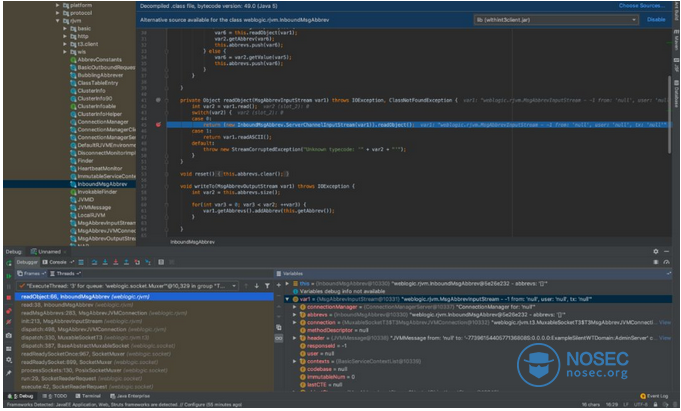Select the ConnectionManager class in project tree
The width and height of the screenshot is (681, 411).
pyautogui.click(x=102, y=121)
